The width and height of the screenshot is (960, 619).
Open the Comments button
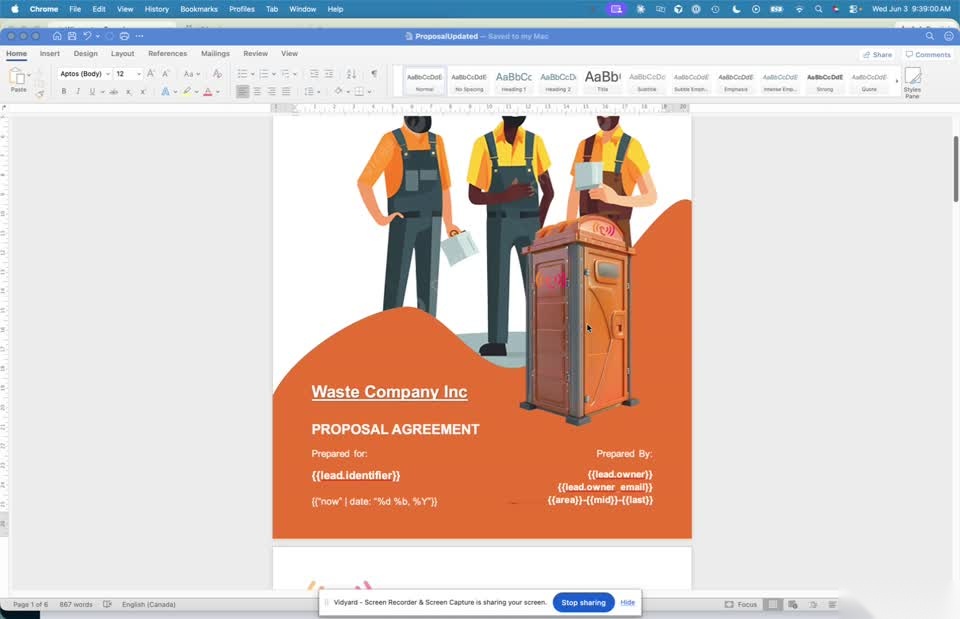point(928,54)
